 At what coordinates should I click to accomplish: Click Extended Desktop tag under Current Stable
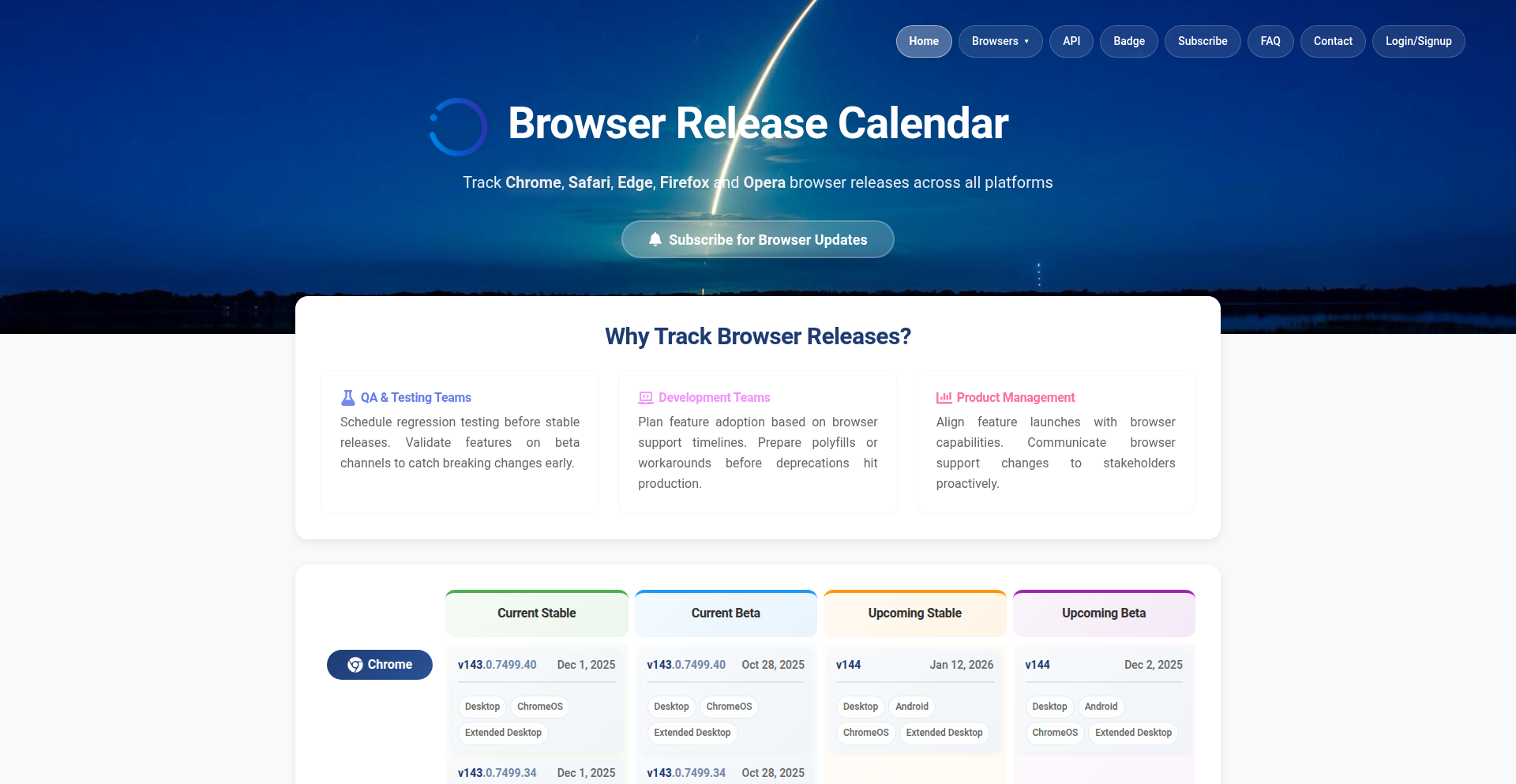[x=503, y=733]
